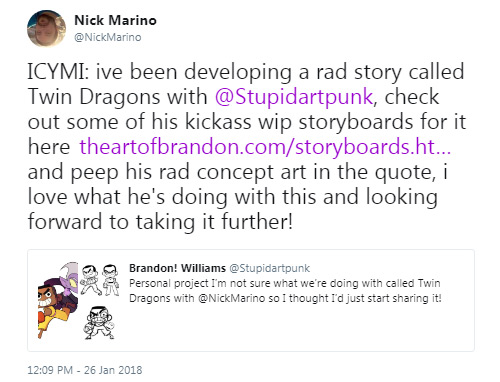View the colored concept art thumbnail
Screen dimensions: 500x382
coord(58,300)
